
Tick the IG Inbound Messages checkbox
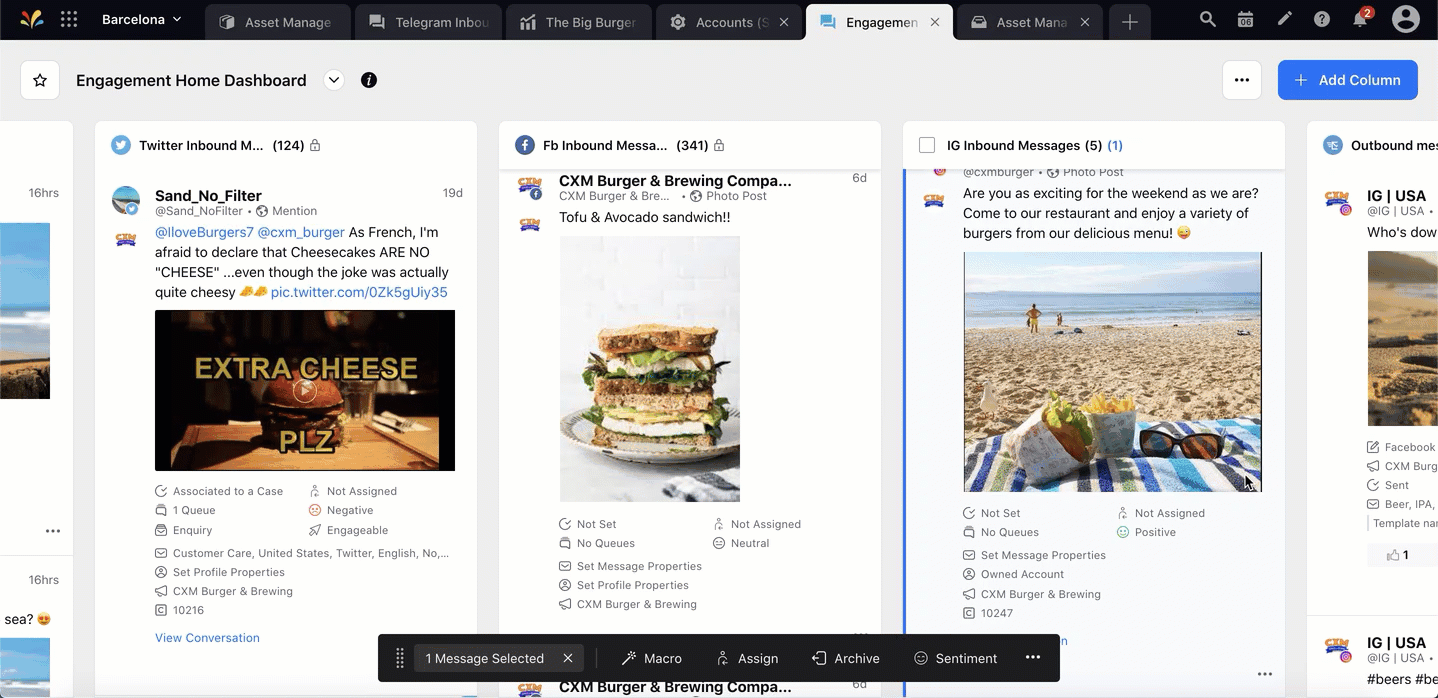927,145
